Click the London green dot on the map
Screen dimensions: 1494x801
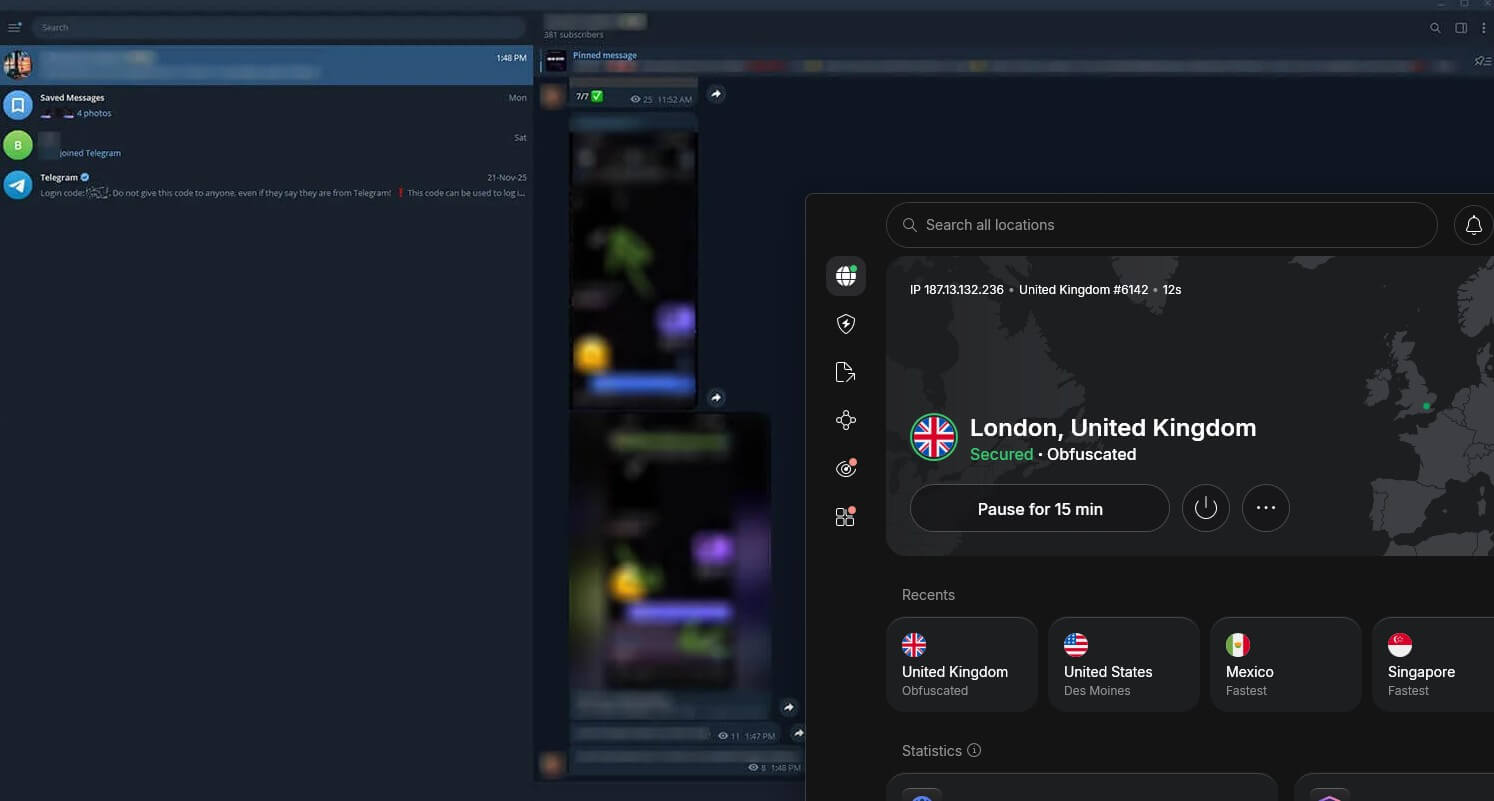coord(1426,406)
